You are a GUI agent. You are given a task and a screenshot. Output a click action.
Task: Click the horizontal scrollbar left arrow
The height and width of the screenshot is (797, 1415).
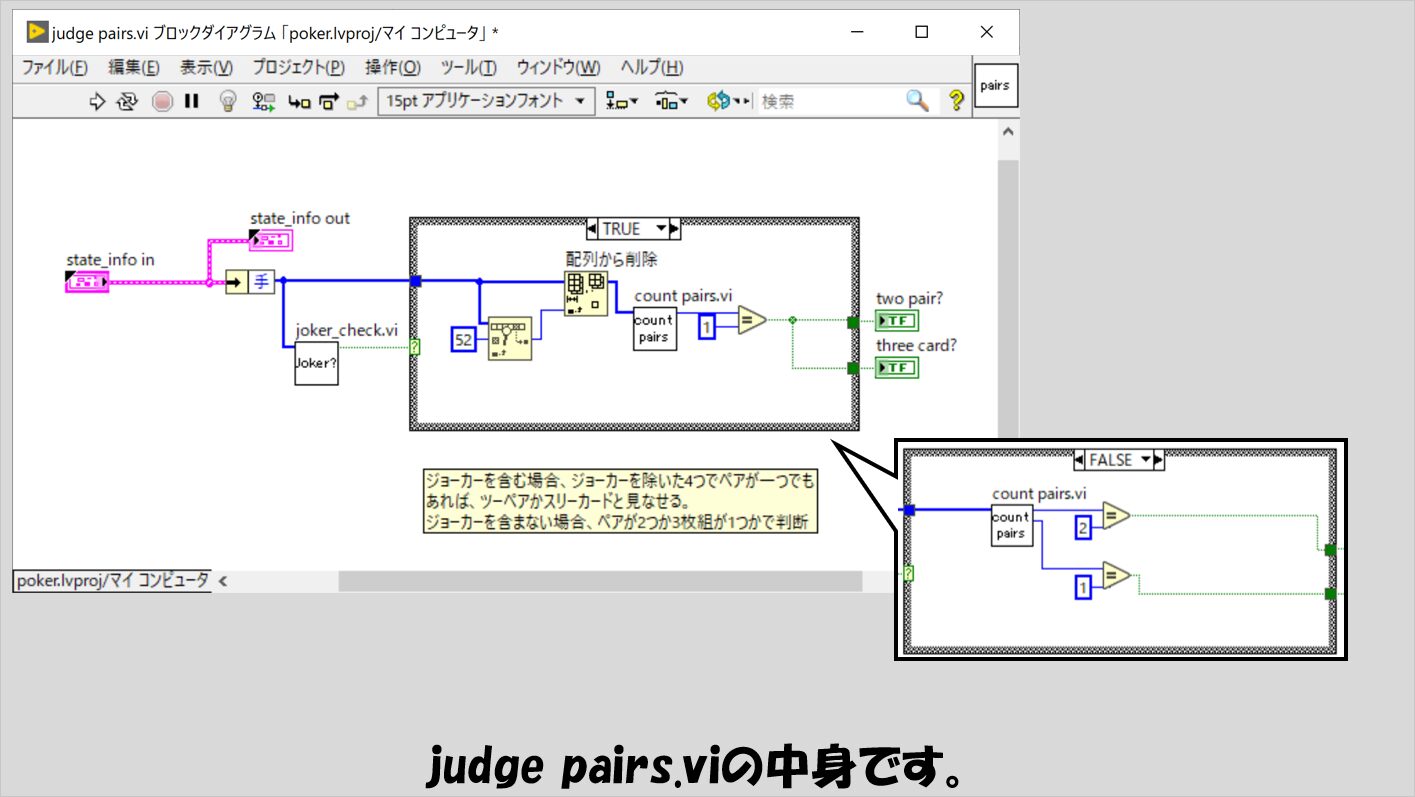coord(223,580)
